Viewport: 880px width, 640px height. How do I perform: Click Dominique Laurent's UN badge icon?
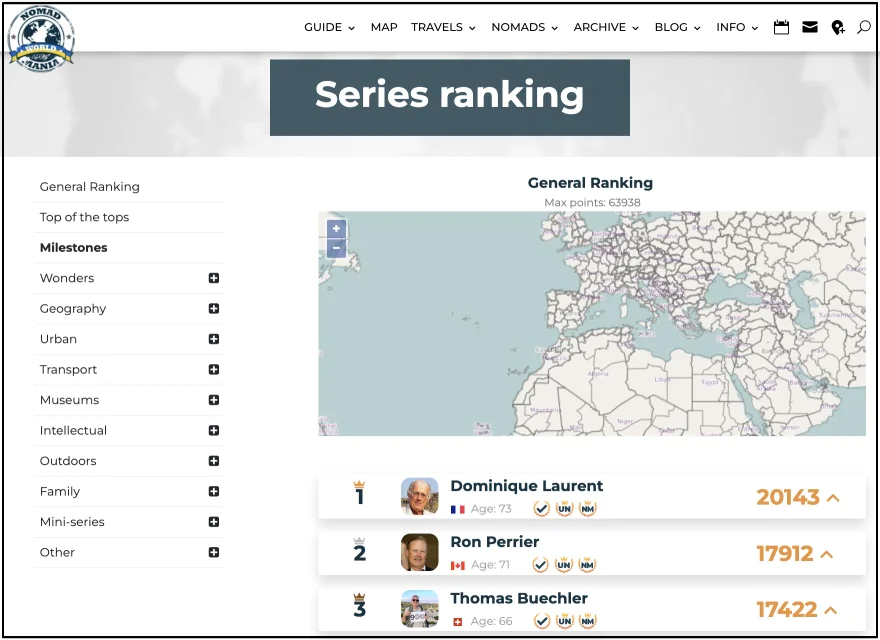(564, 509)
